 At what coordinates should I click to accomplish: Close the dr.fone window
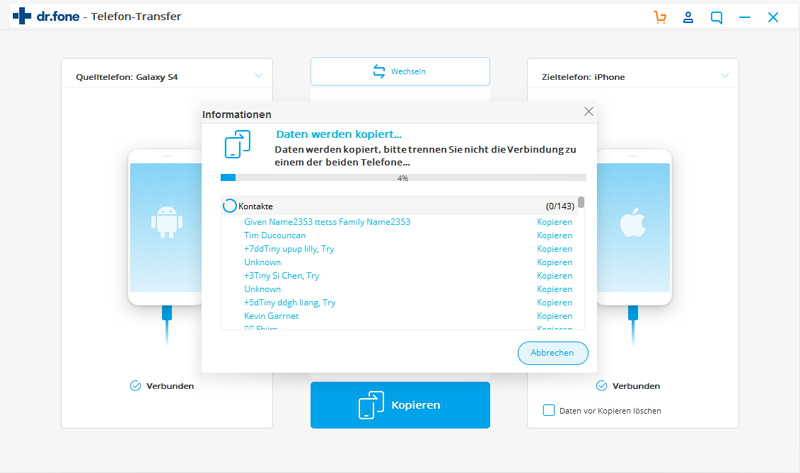point(773,17)
